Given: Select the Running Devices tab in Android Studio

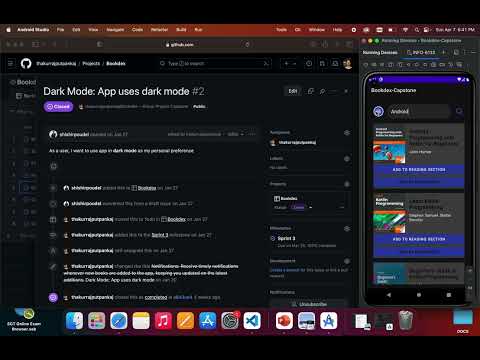Looking at the screenshot, I should tap(380, 53).
